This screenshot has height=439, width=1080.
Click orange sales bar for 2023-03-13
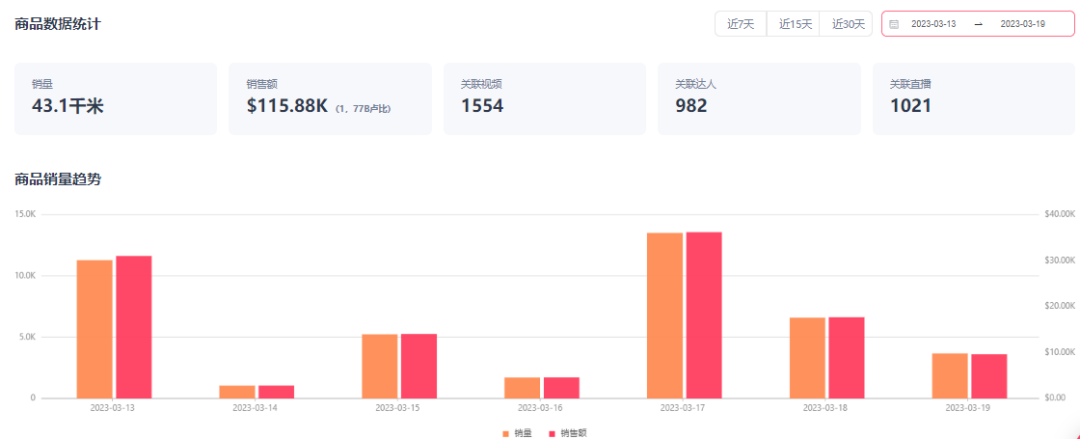pyautogui.click(x=94, y=329)
